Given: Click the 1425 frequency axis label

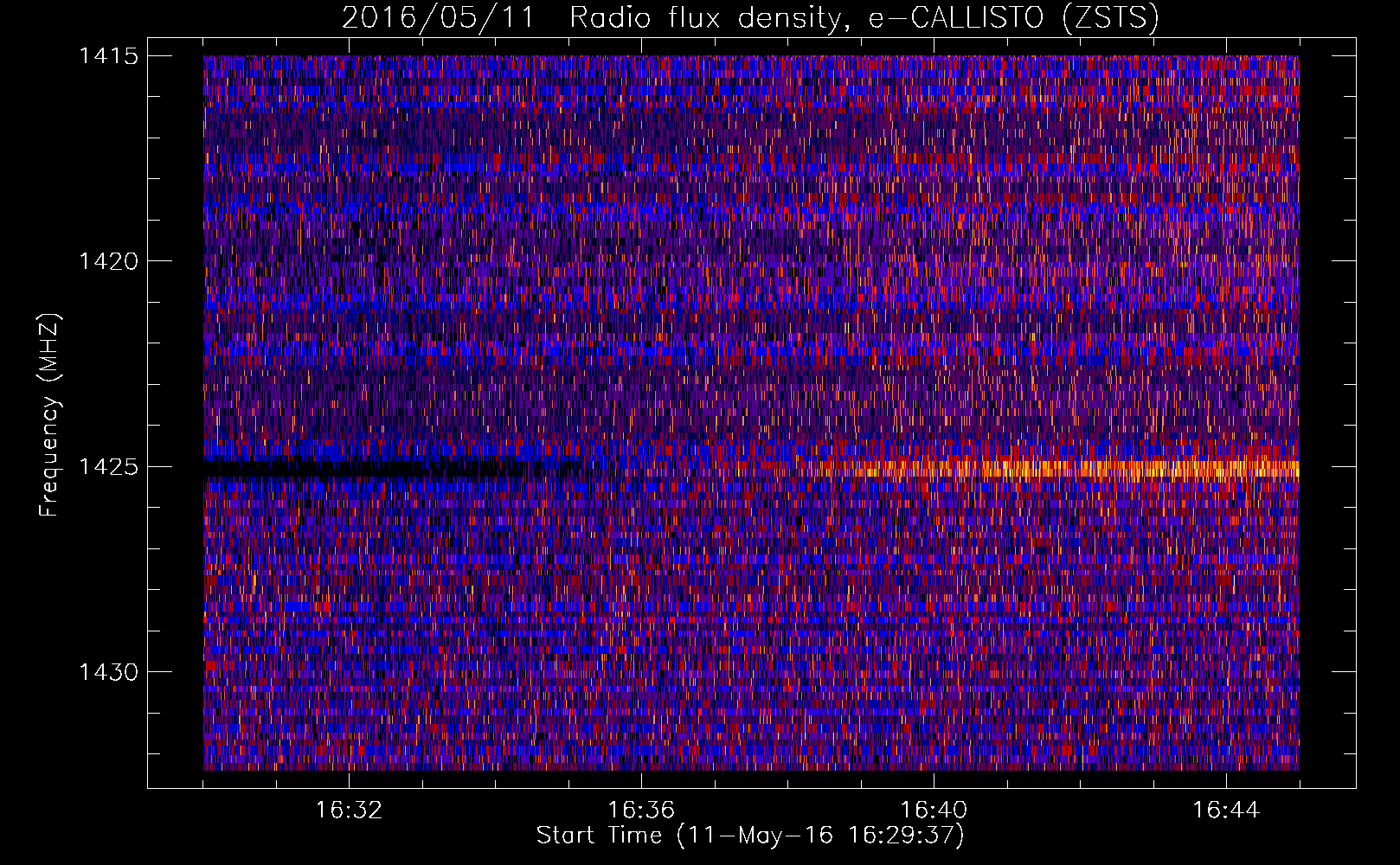Looking at the screenshot, I should [x=108, y=467].
